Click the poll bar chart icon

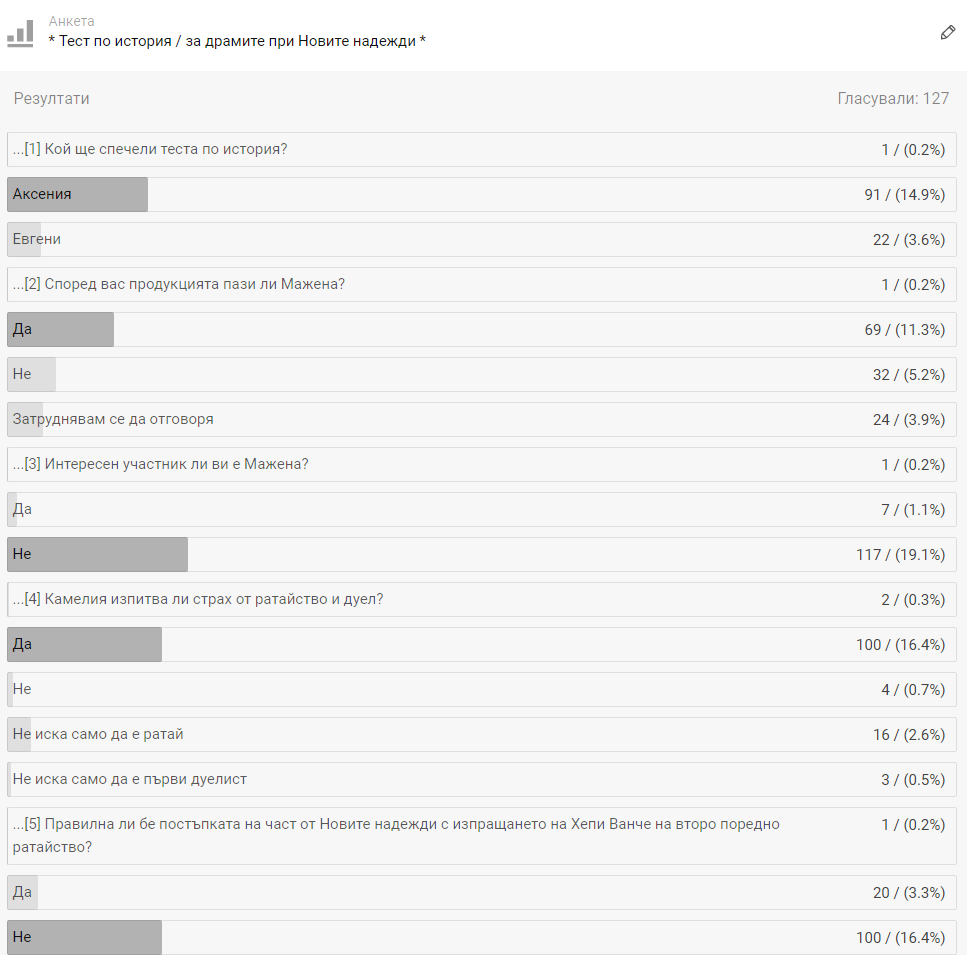[x=20, y=33]
